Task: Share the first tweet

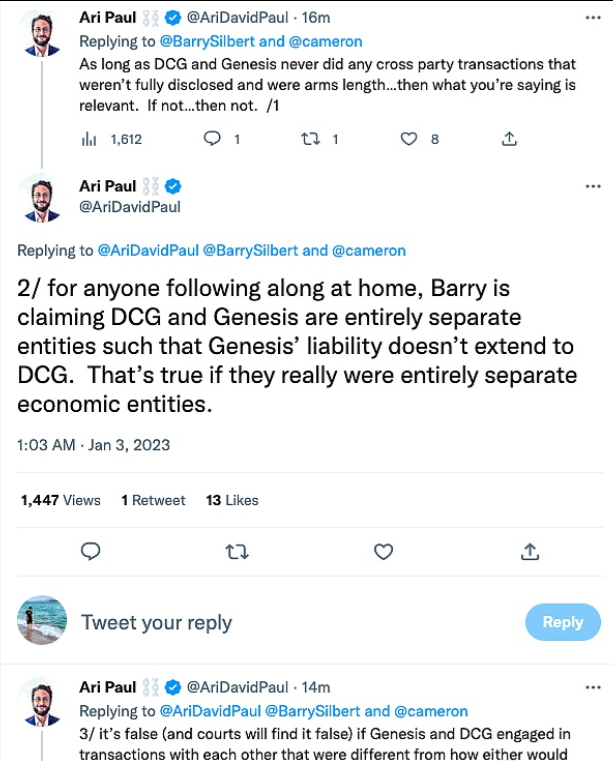Action: pos(509,140)
